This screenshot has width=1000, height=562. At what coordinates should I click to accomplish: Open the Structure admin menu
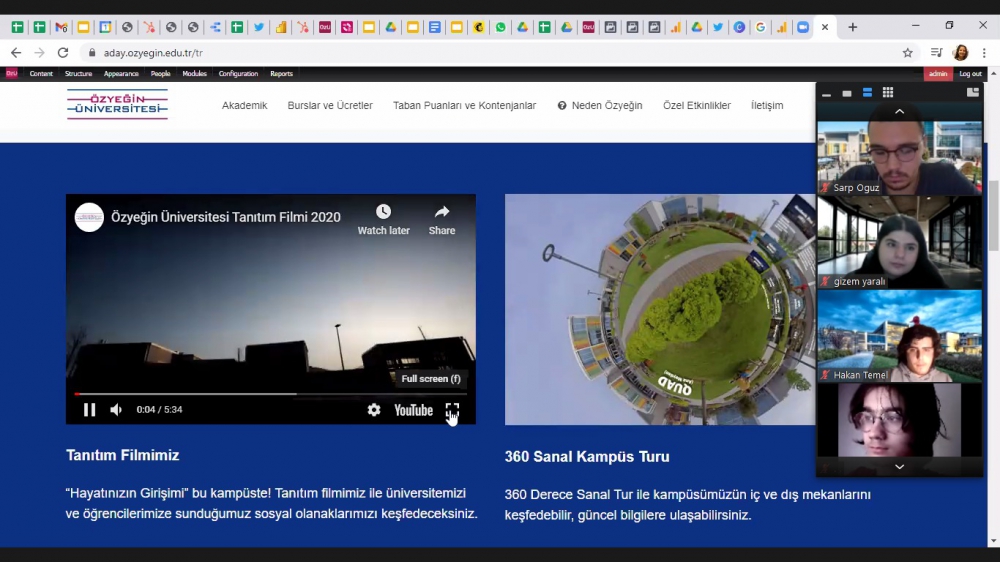point(78,74)
